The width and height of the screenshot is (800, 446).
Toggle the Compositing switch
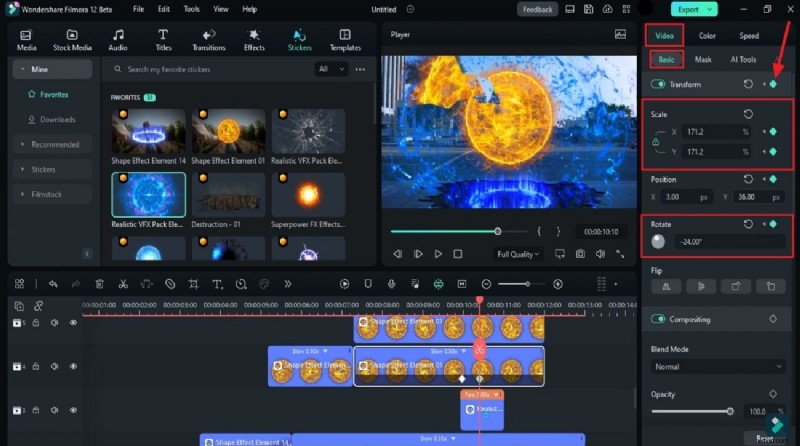coord(658,319)
